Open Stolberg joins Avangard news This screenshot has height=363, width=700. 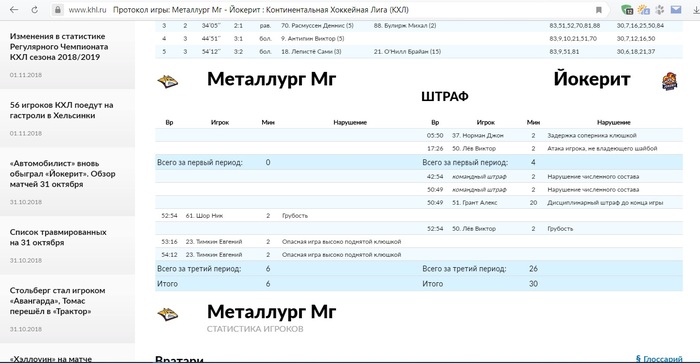[58, 300]
